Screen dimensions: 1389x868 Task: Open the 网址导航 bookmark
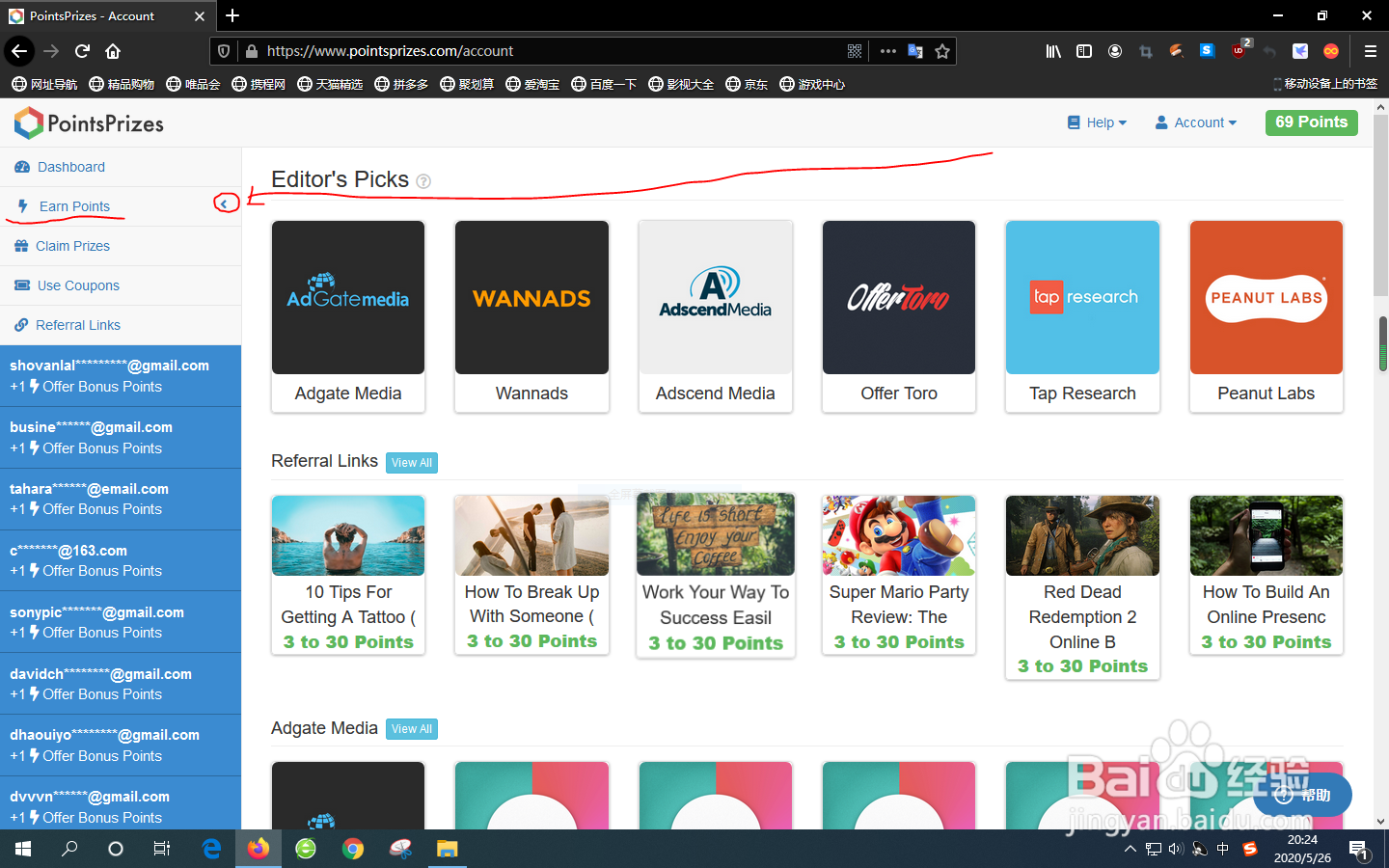(x=44, y=85)
